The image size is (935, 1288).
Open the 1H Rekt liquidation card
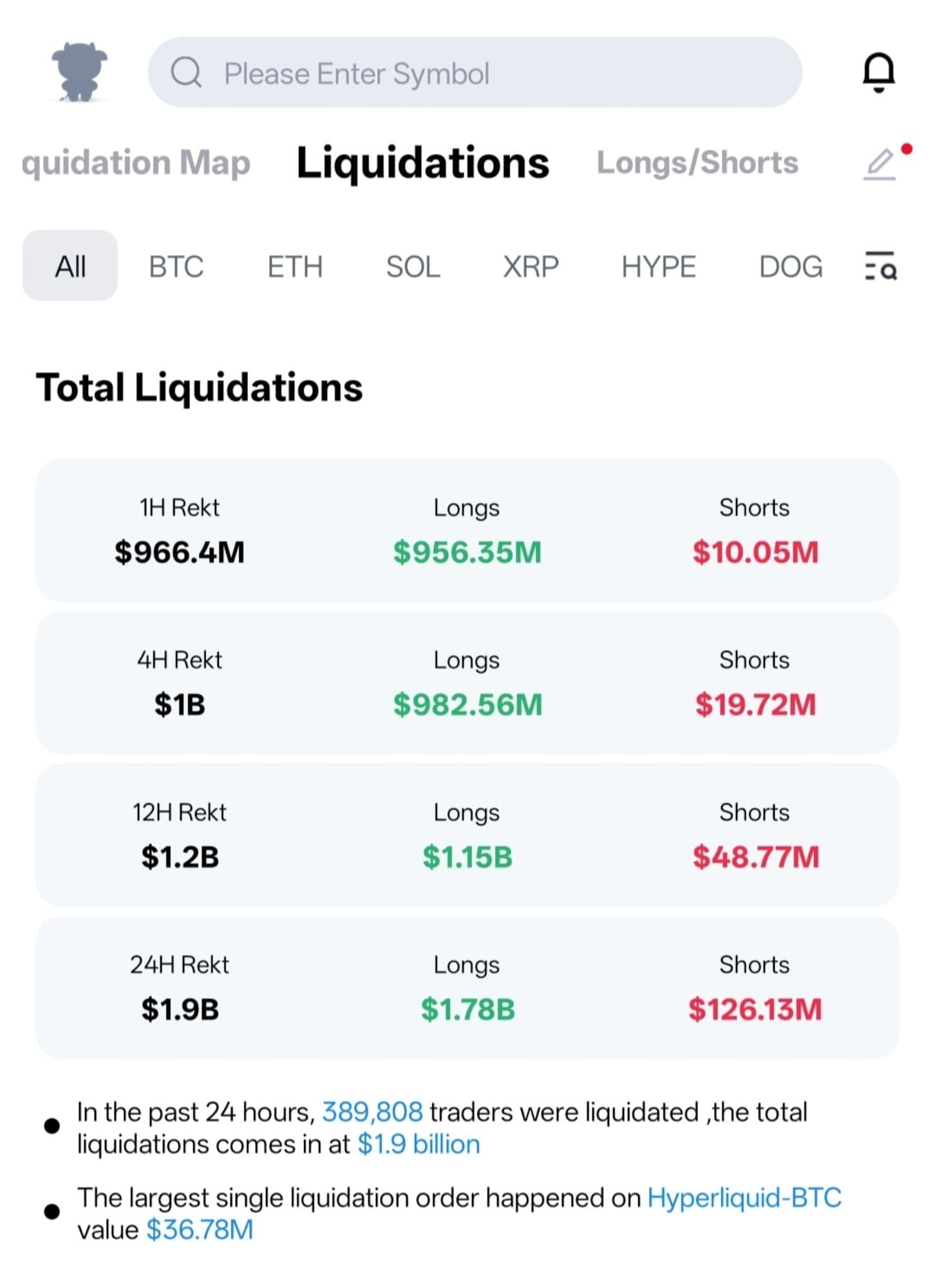(467, 531)
